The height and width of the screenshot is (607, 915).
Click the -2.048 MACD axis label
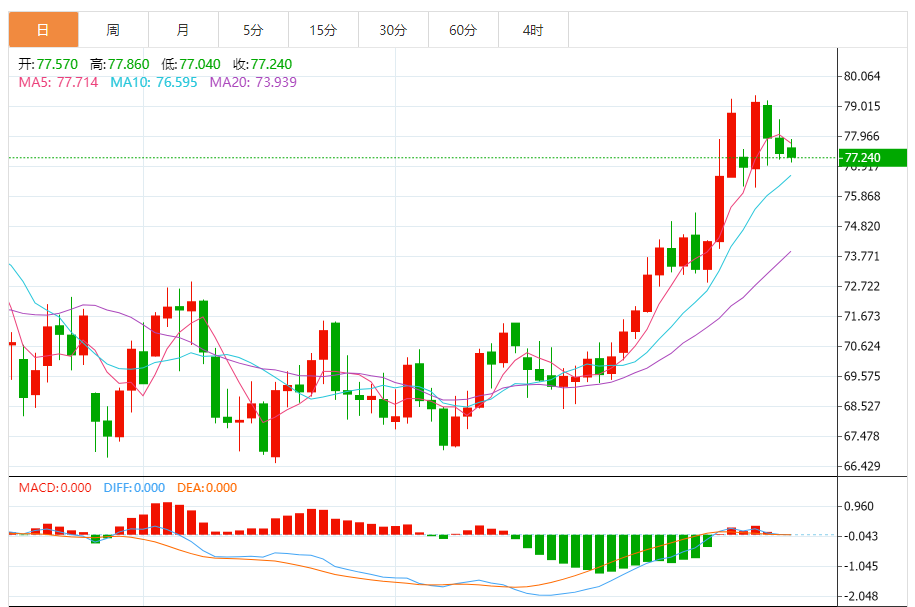click(x=860, y=596)
